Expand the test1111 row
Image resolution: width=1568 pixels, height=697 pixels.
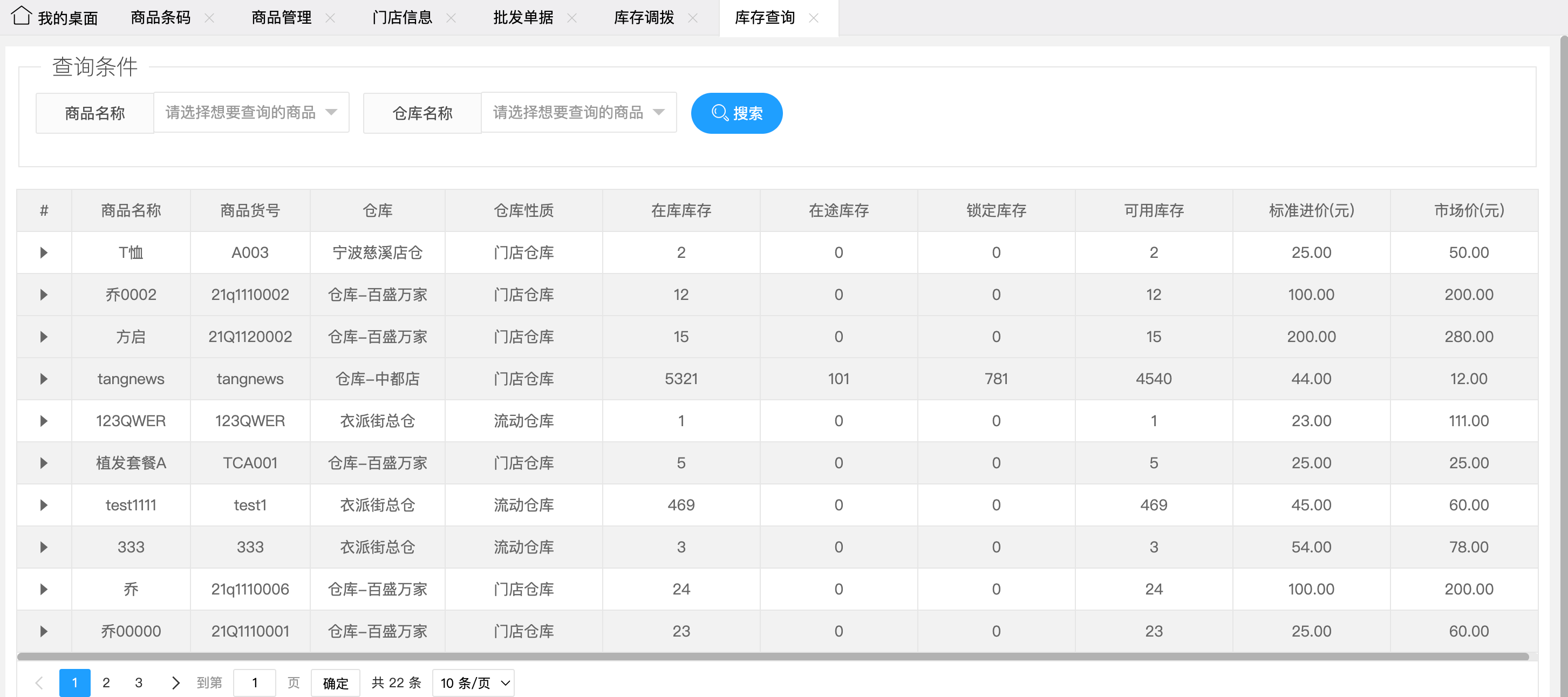pos(44,504)
